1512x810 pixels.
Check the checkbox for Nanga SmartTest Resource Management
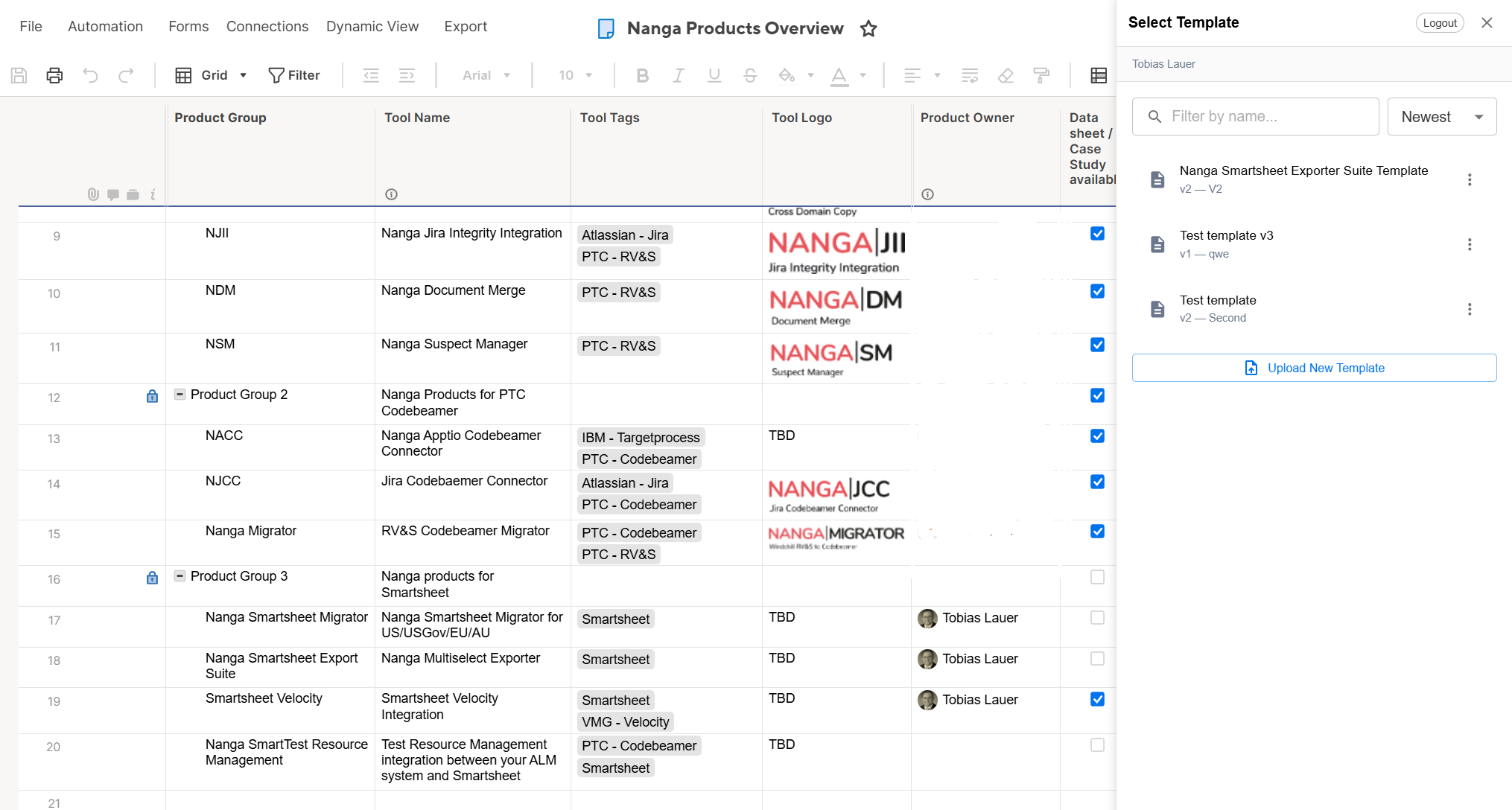coord(1097,745)
